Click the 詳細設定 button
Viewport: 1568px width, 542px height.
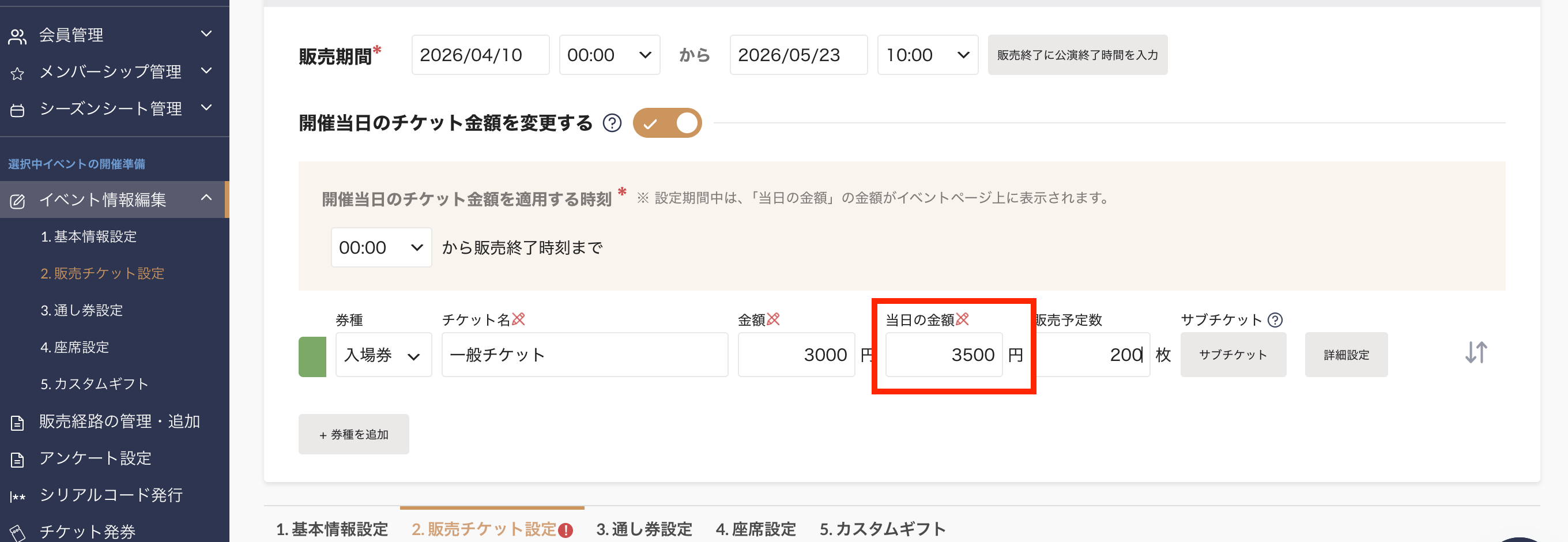(1346, 355)
